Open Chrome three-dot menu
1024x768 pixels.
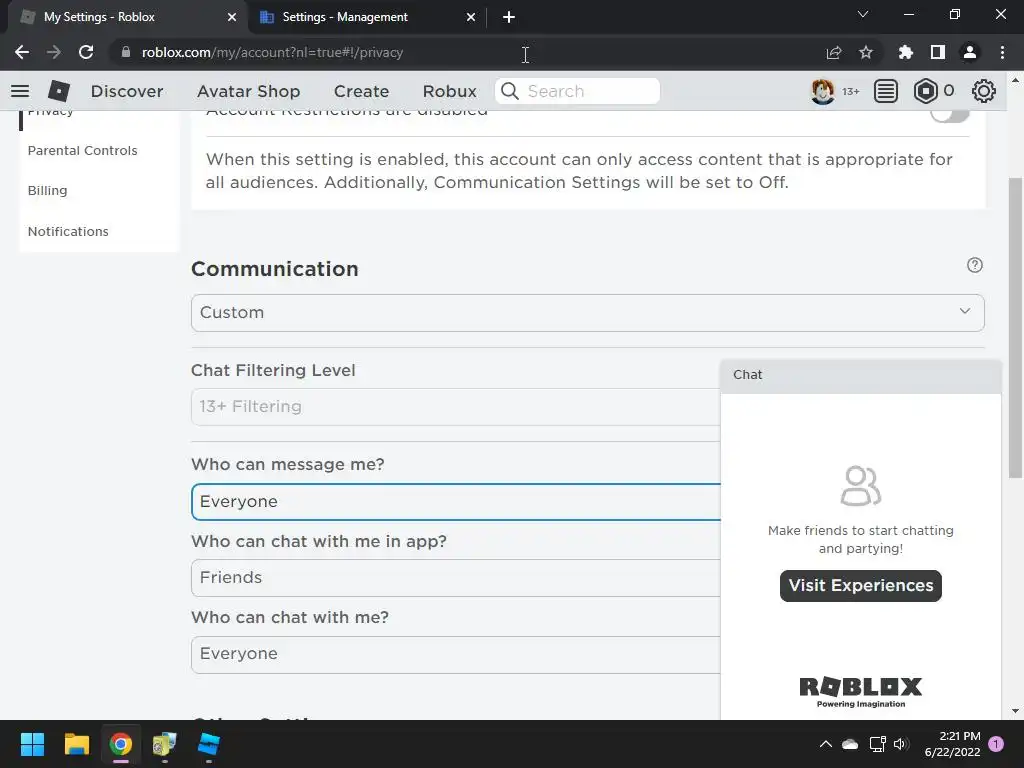[1002, 52]
